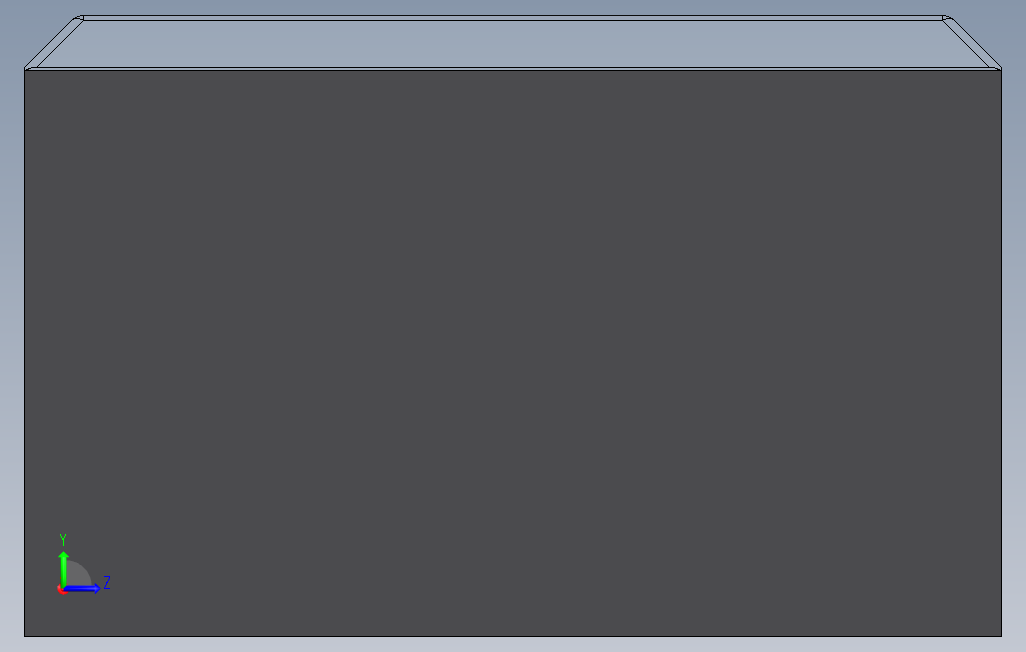Select the narrow back chamfer strip on top

[513, 18]
